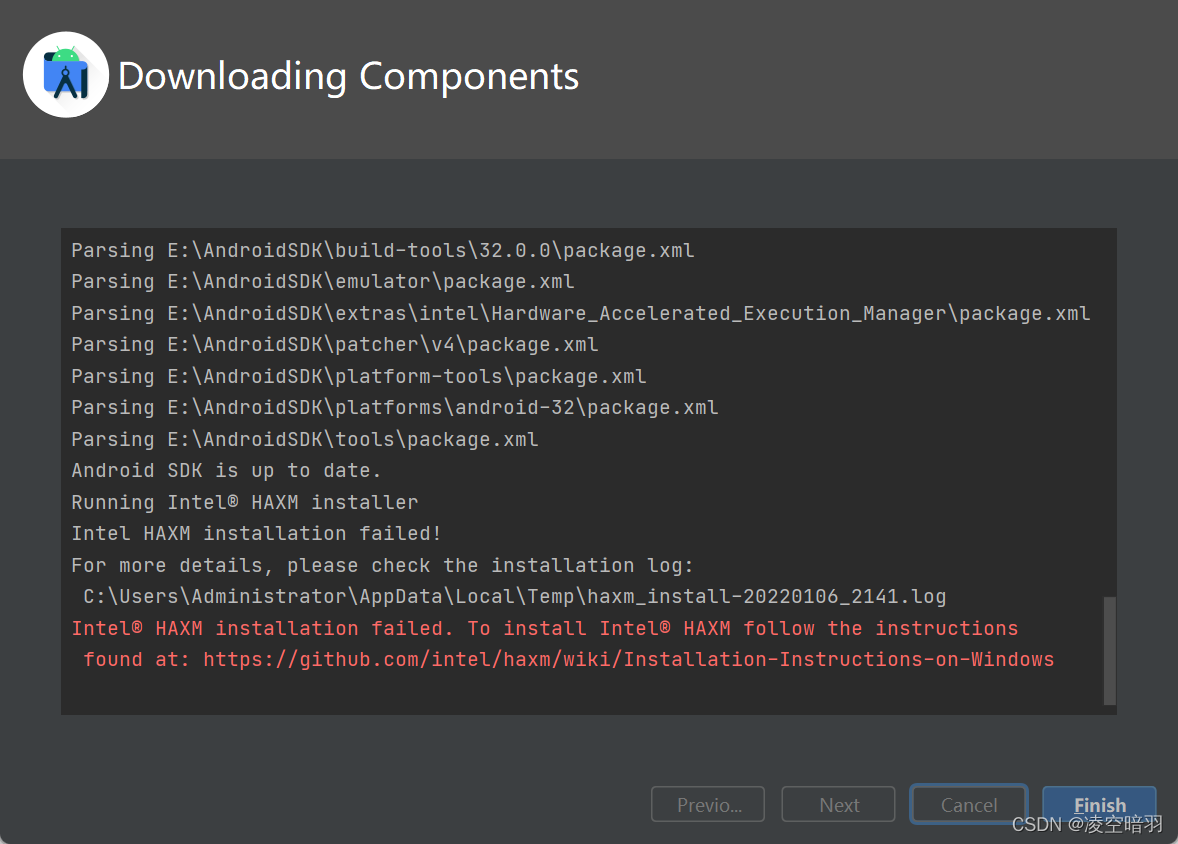Select the 'Intel HAXM installation failed!' line
The width and height of the screenshot is (1178, 844).
(256, 534)
